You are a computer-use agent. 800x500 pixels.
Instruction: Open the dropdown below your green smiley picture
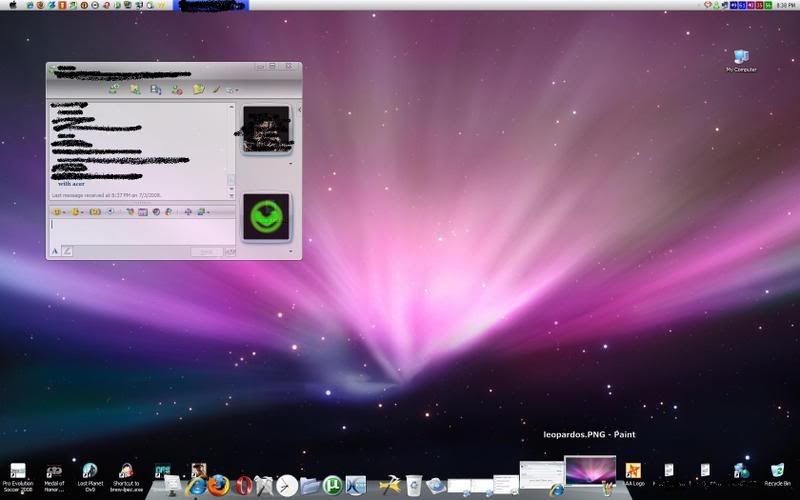[291, 251]
